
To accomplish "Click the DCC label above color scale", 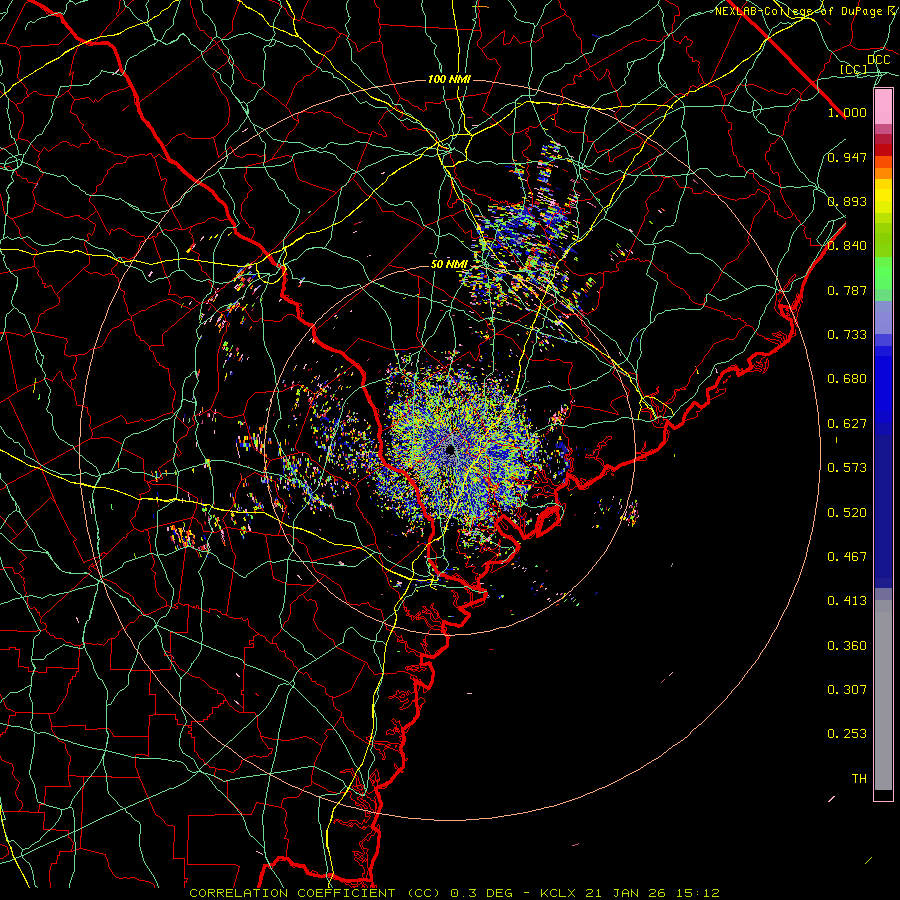I will pyautogui.click(x=878, y=60).
